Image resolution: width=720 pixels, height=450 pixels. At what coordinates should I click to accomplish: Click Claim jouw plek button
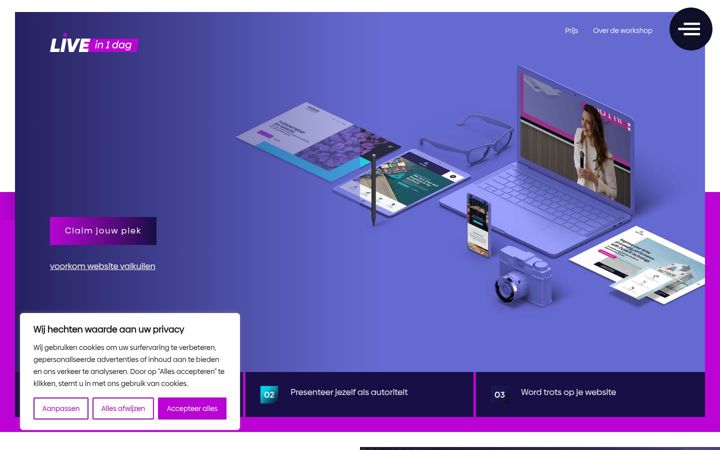pos(103,231)
